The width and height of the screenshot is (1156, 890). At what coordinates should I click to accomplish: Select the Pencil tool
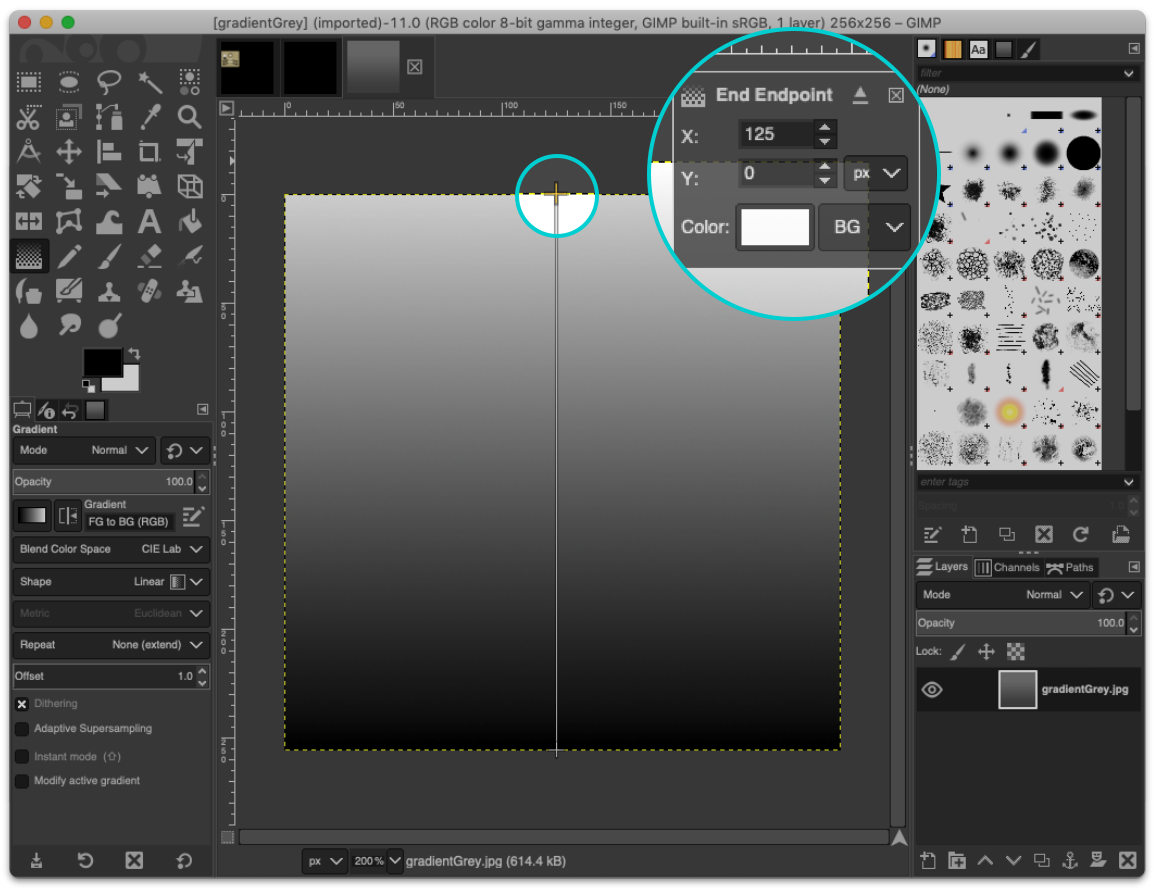tap(69, 256)
